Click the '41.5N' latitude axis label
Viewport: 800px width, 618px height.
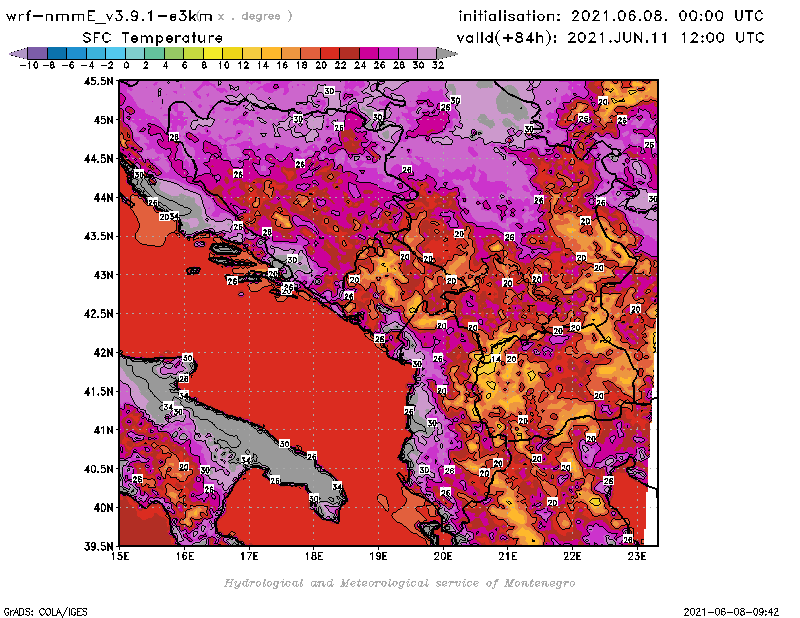pyautogui.click(x=99, y=391)
